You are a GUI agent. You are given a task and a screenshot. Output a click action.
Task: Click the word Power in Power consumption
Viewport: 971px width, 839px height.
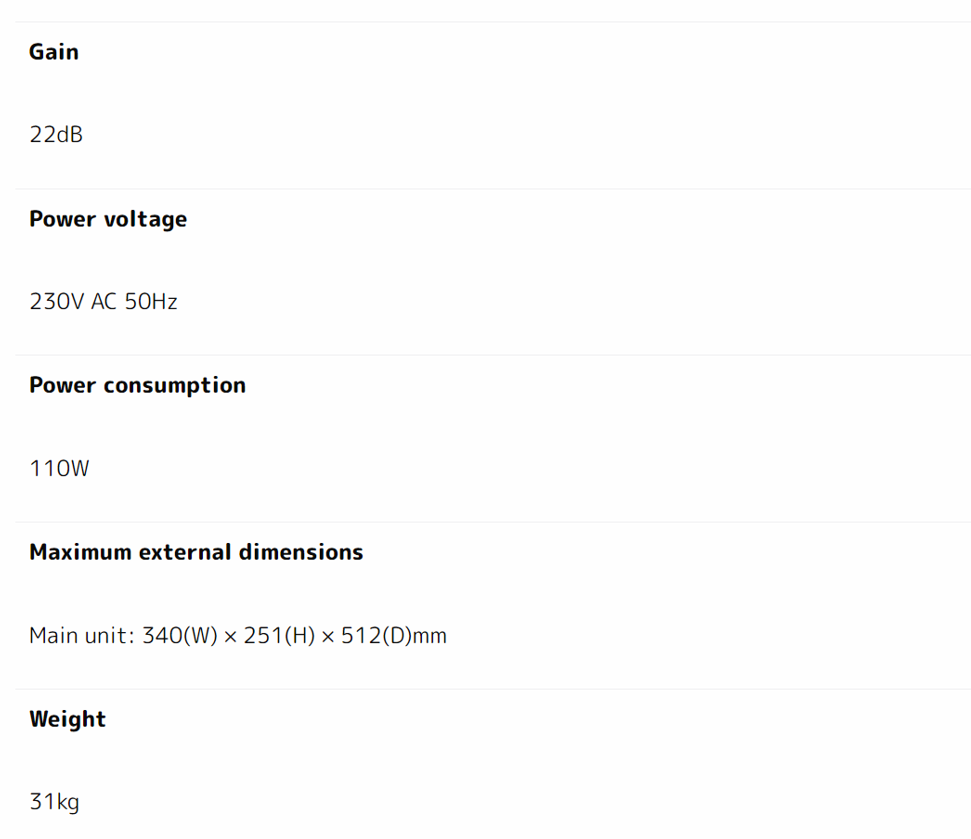(x=63, y=386)
